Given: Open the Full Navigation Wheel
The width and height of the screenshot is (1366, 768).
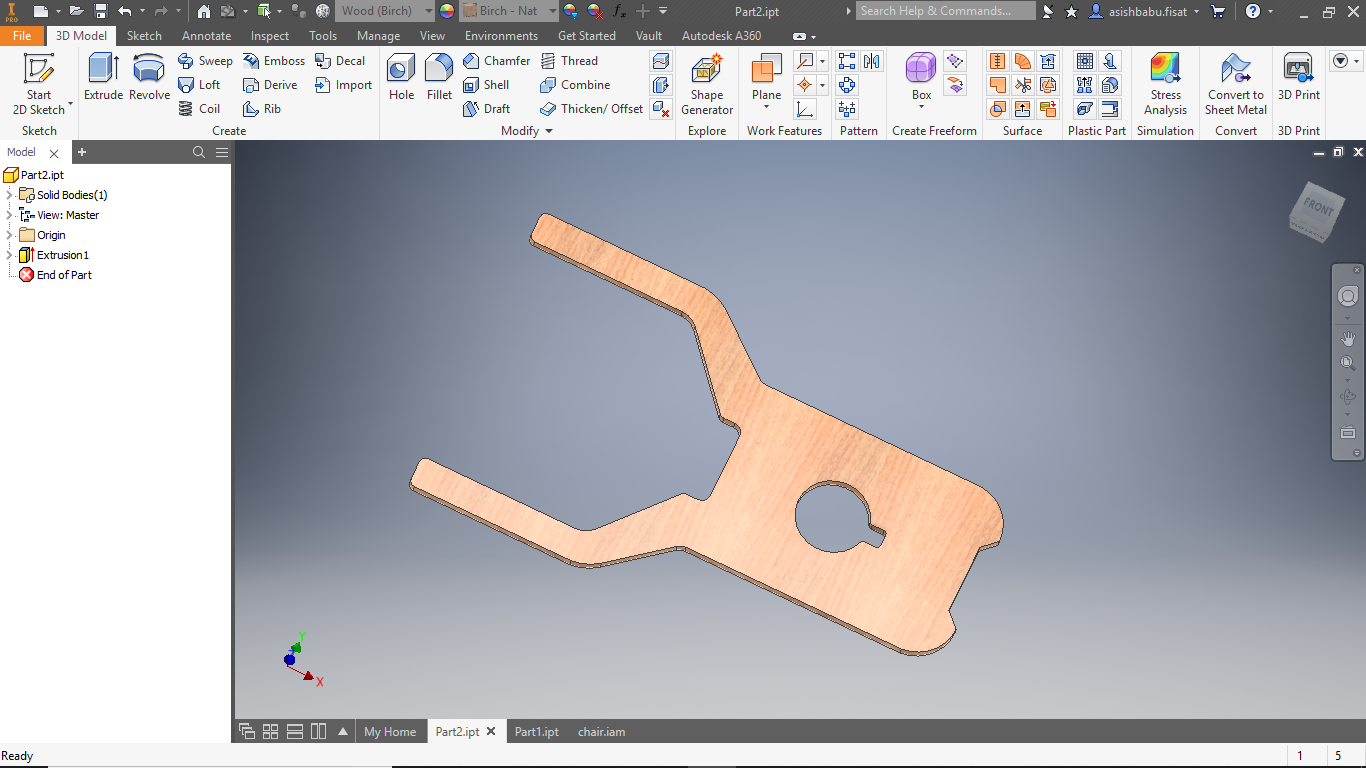Looking at the screenshot, I should pos(1348,296).
